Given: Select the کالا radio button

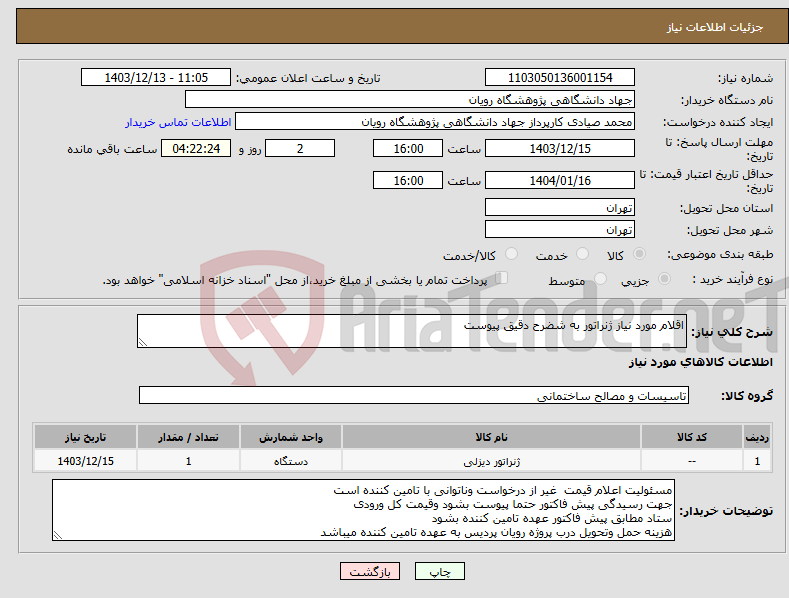Looking at the screenshot, I should click(x=639, y=254).
